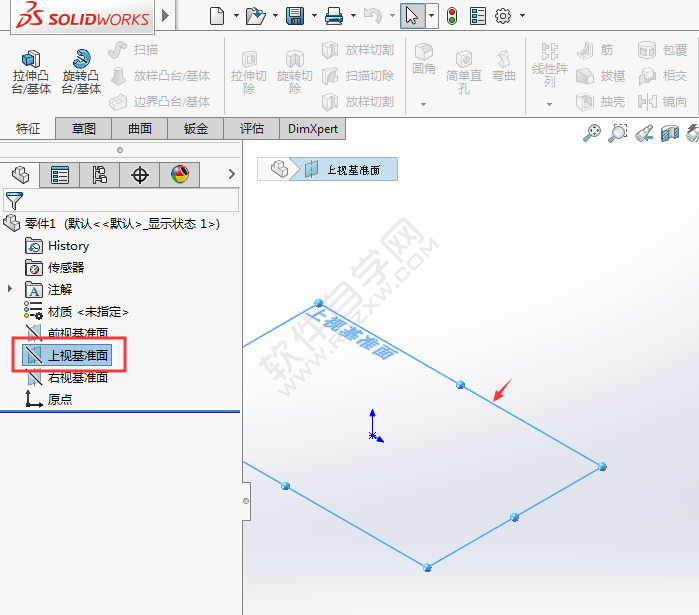Click the Extruded Cut (拉伸切除) tool
This screenshot has width=699, height=615.
(x=249, y=72)
